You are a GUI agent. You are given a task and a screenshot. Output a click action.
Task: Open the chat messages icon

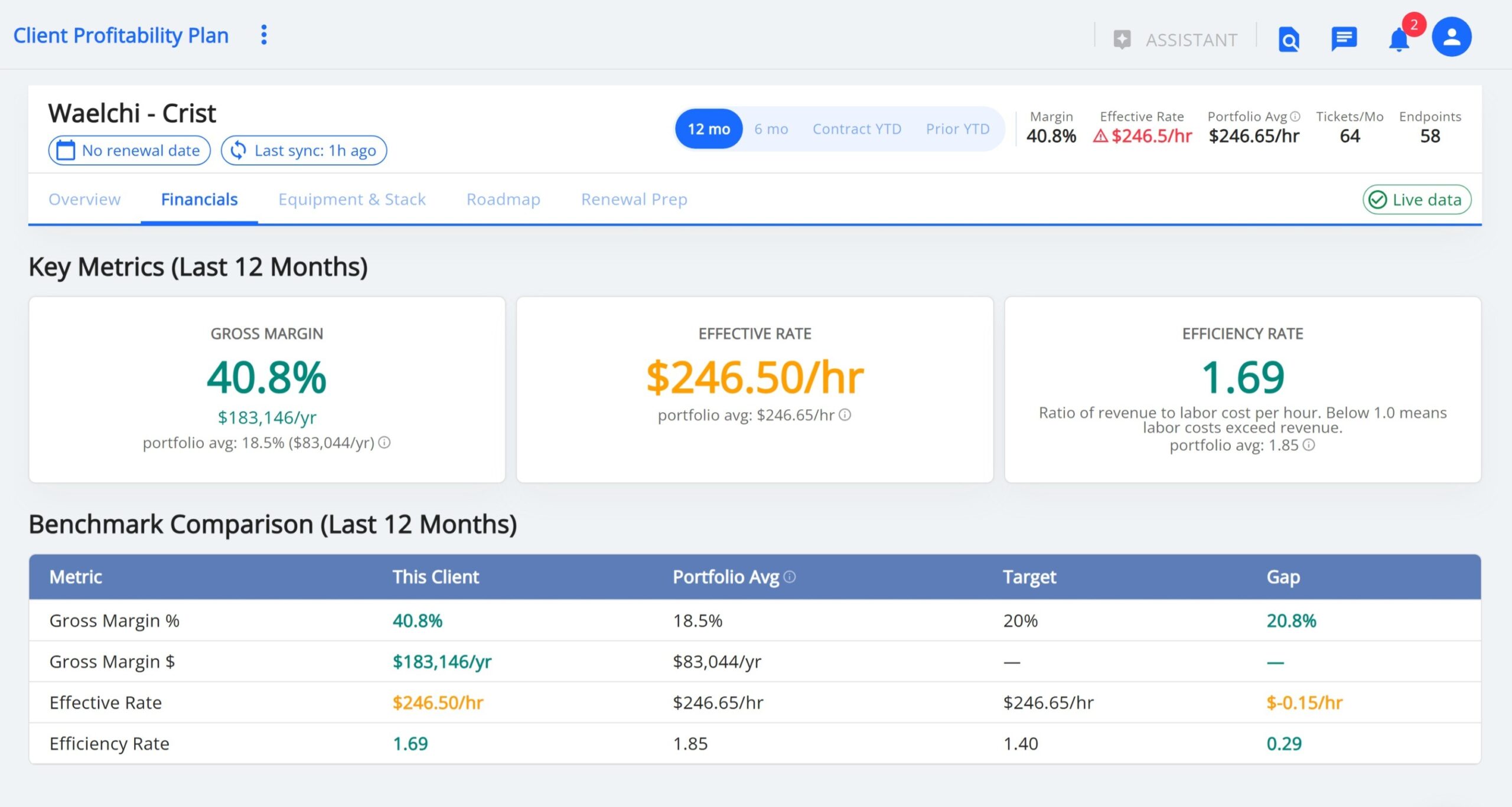click(1344, 40)
